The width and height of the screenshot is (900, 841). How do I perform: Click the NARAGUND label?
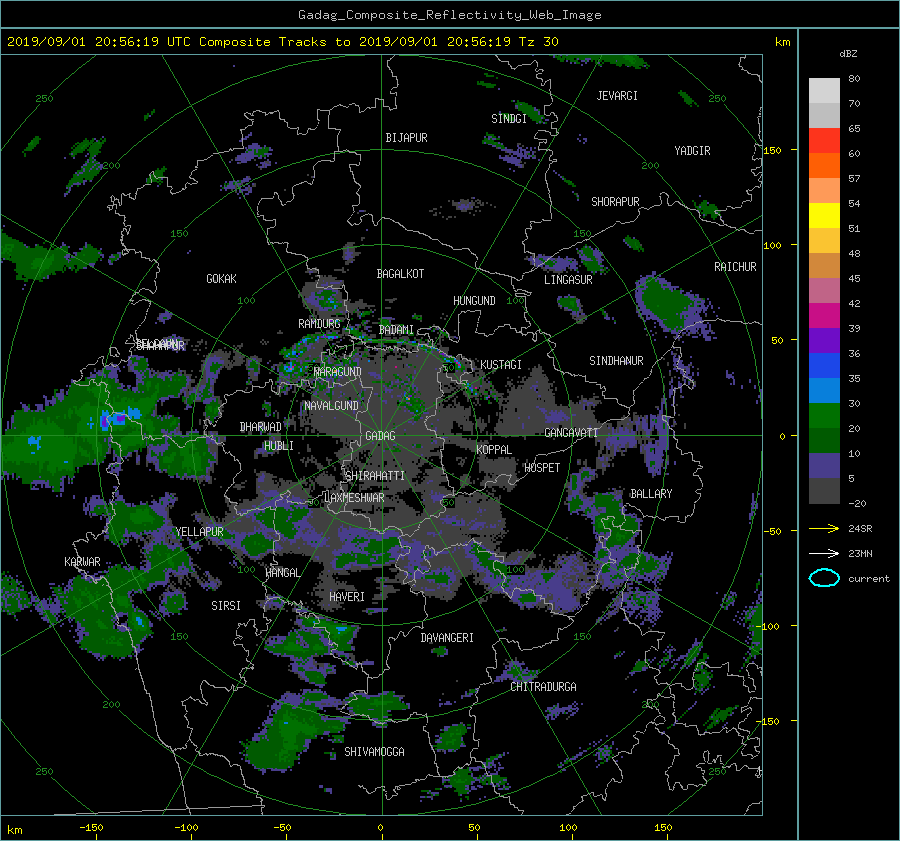(x=338, y=372)
